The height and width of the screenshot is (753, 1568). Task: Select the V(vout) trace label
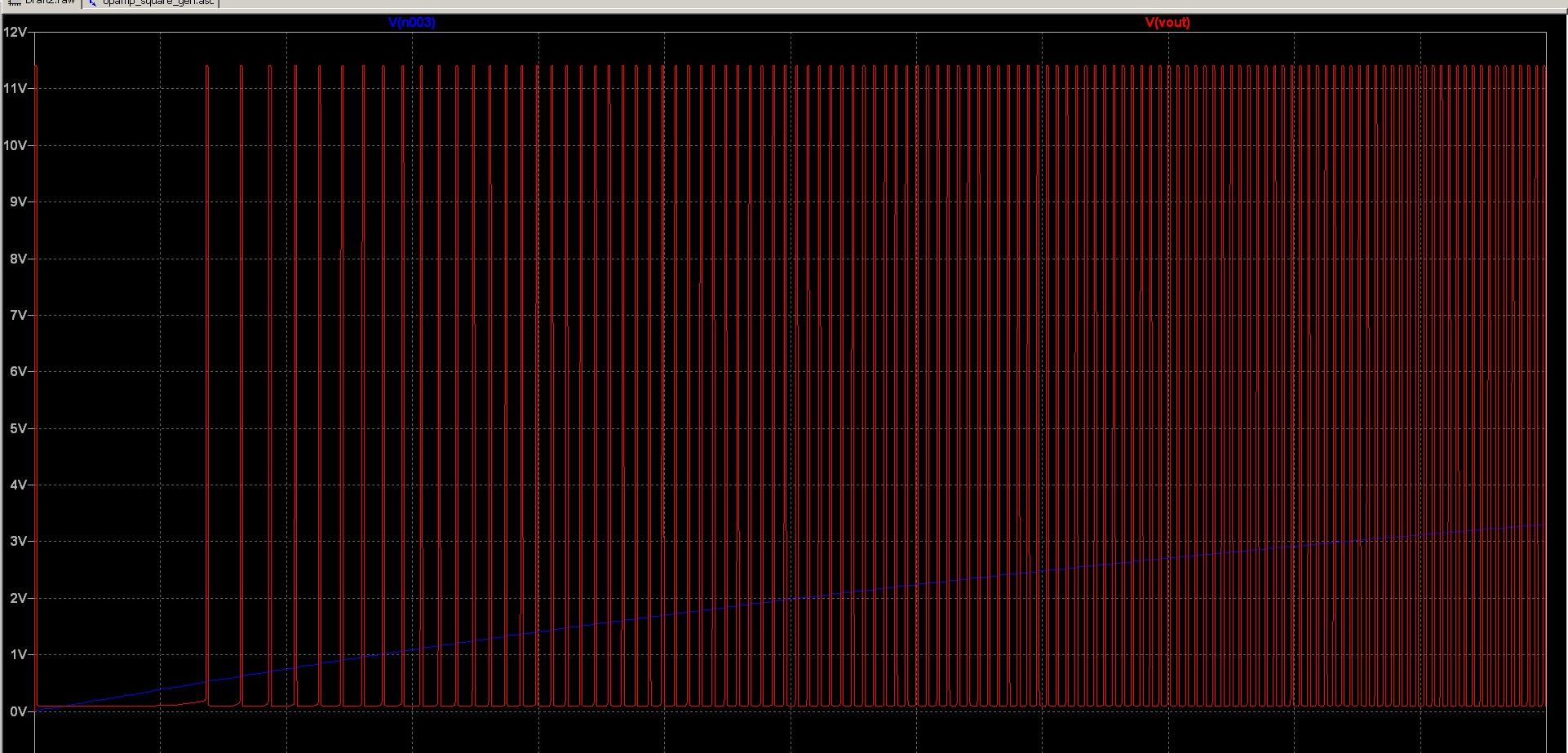click(x=1167, y=22)
